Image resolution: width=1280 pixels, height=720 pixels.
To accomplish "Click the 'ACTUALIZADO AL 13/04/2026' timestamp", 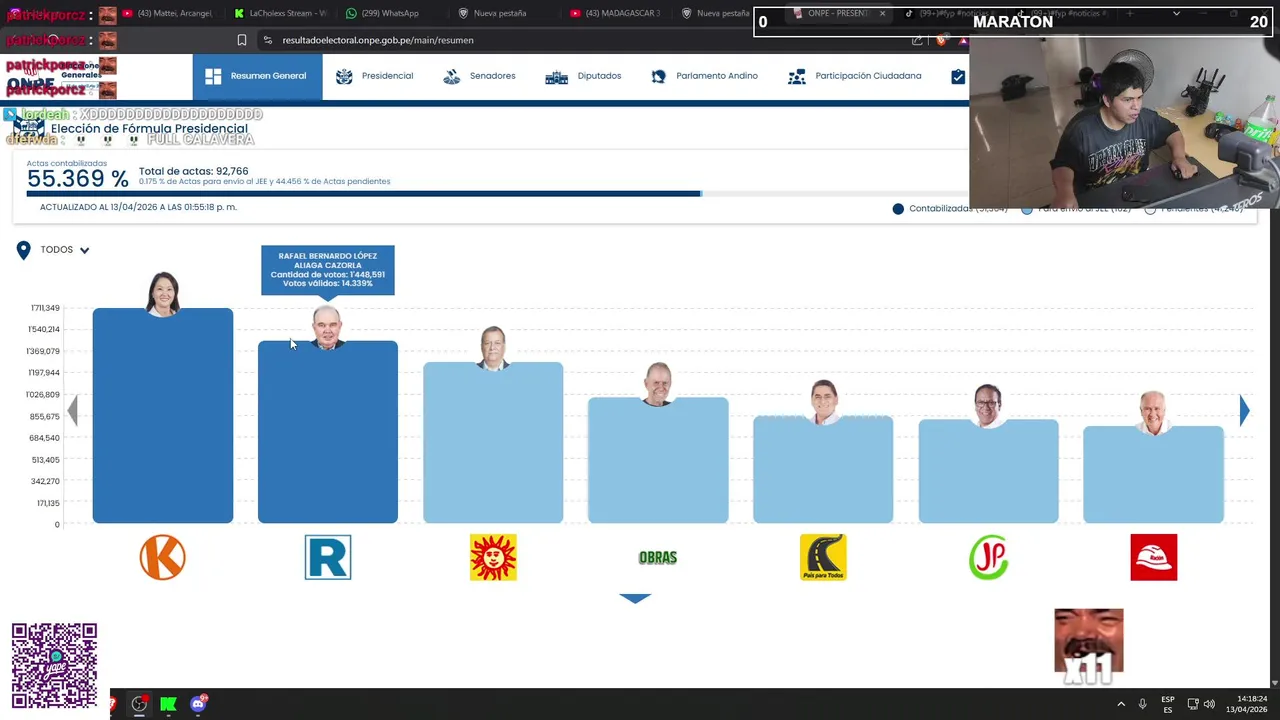I will click(138, 207).
